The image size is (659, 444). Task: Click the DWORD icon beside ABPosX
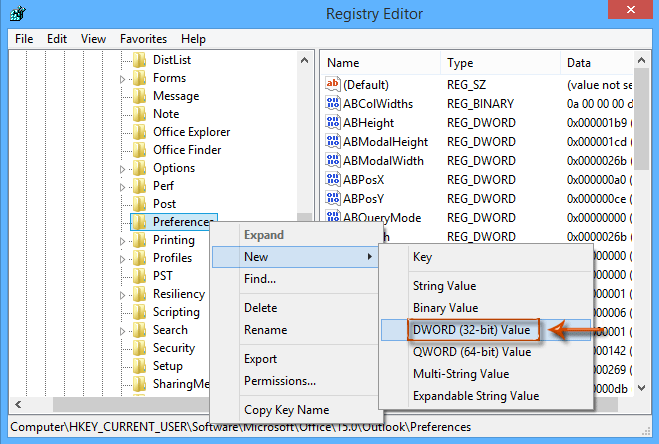(x=333, y=180)
